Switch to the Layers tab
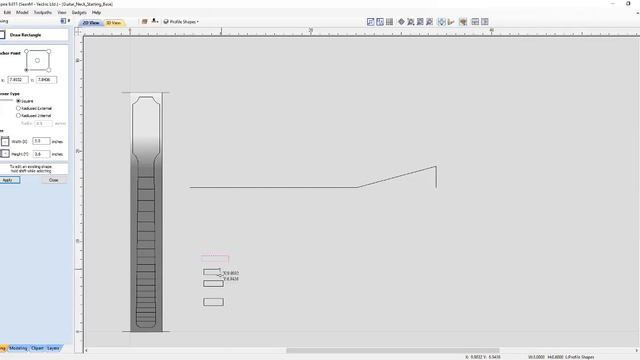This screenshot has width=640, height=360. [x=53, y=348]
